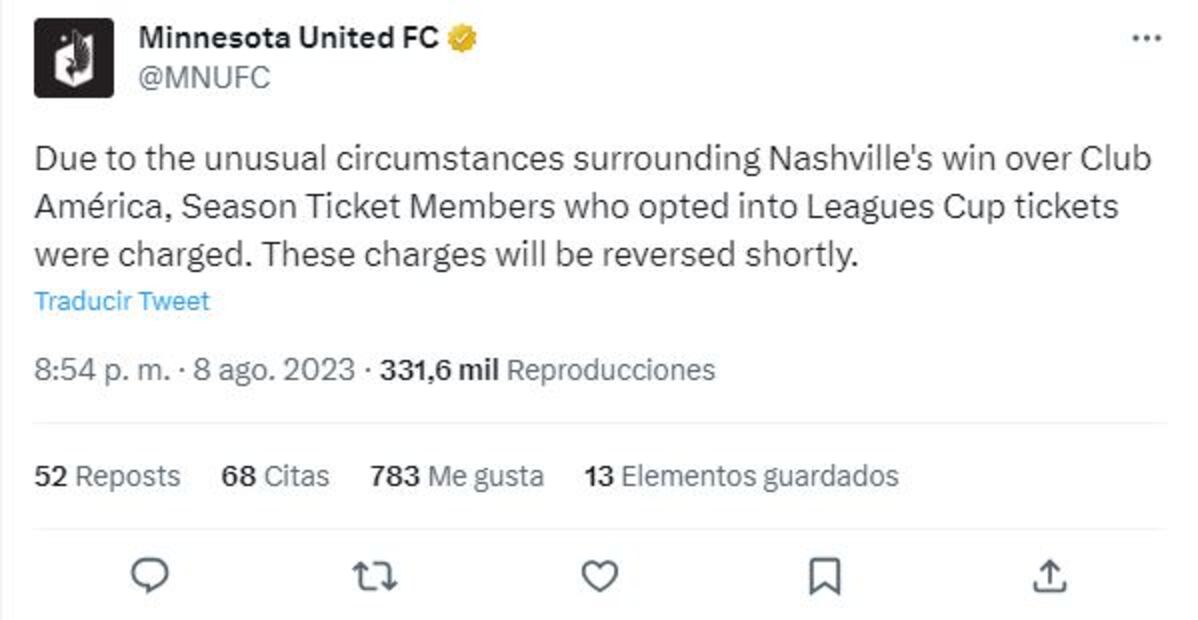
Task: Show the 783 Me gusta likes list
Action: pyautogui.click(x=456, y=476)
